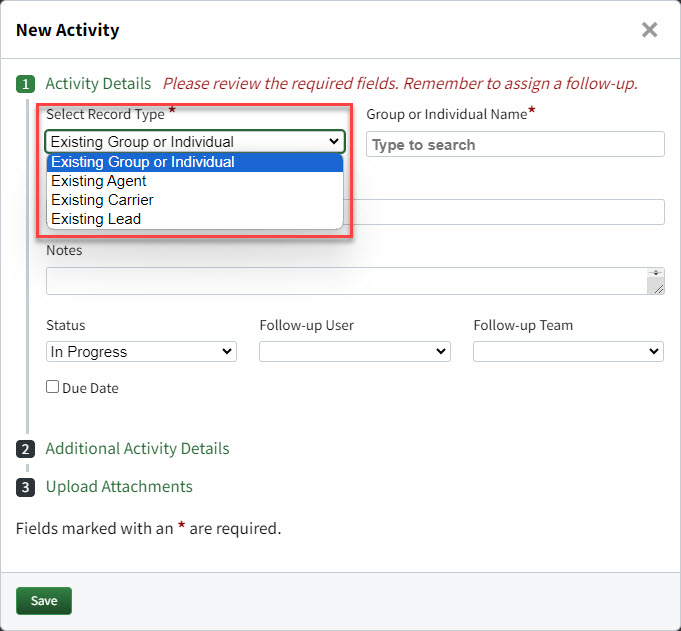Close the New Activity dialog
The height and width of the screenshot is (631, 681).
tap(649, 30)
